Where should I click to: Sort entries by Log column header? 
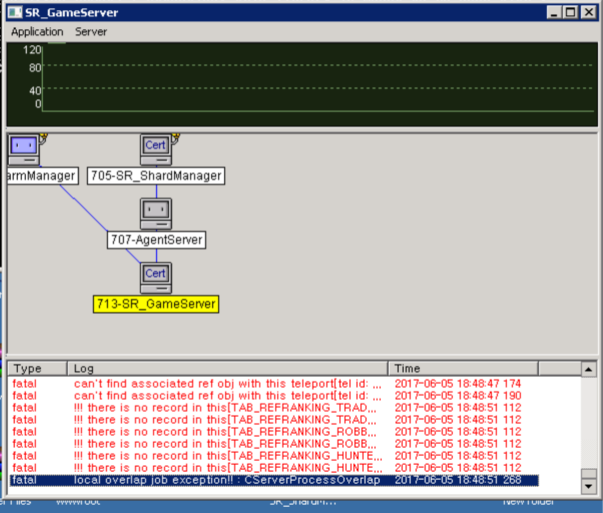click(227, 368)
